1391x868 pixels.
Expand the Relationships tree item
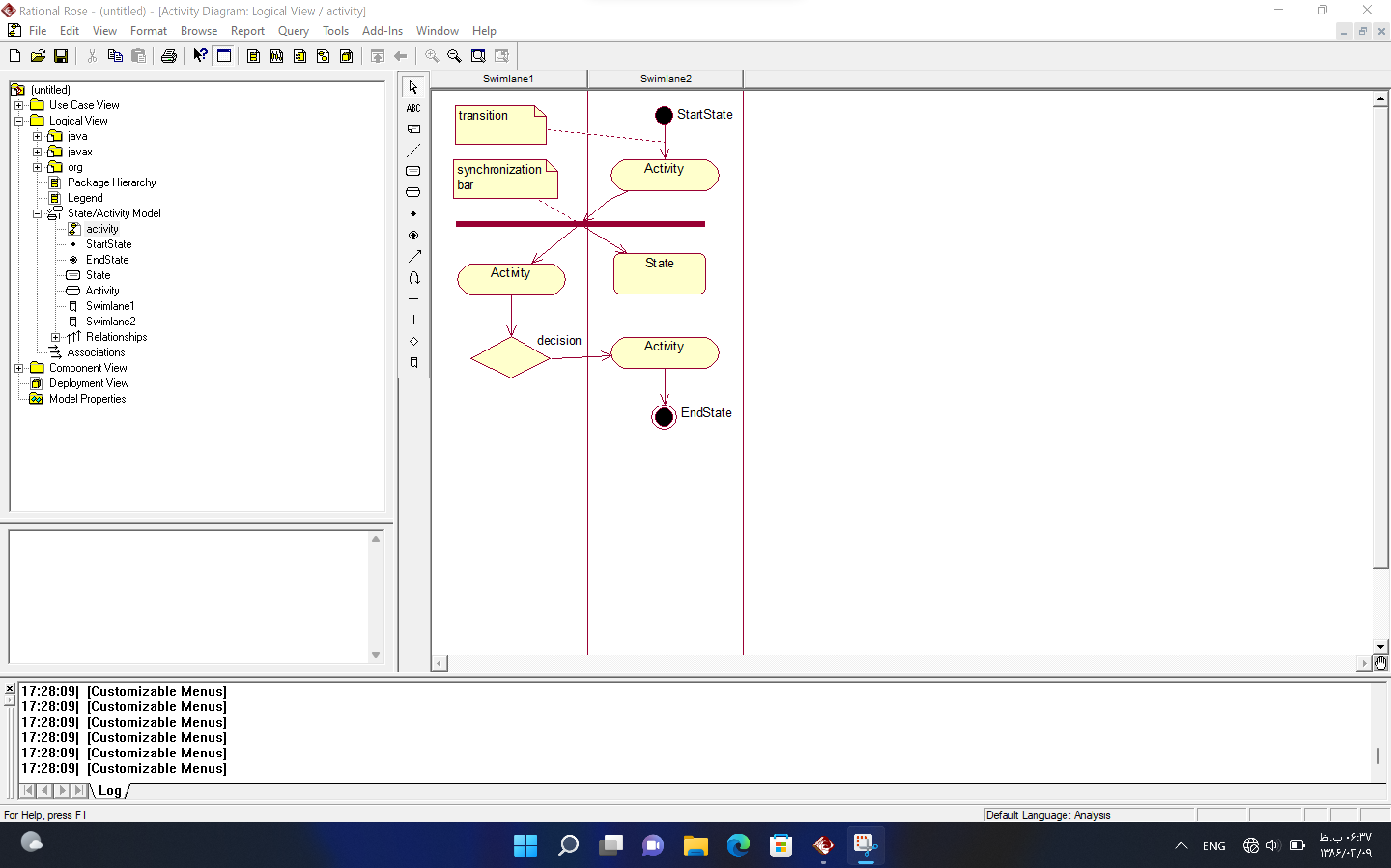55,336
